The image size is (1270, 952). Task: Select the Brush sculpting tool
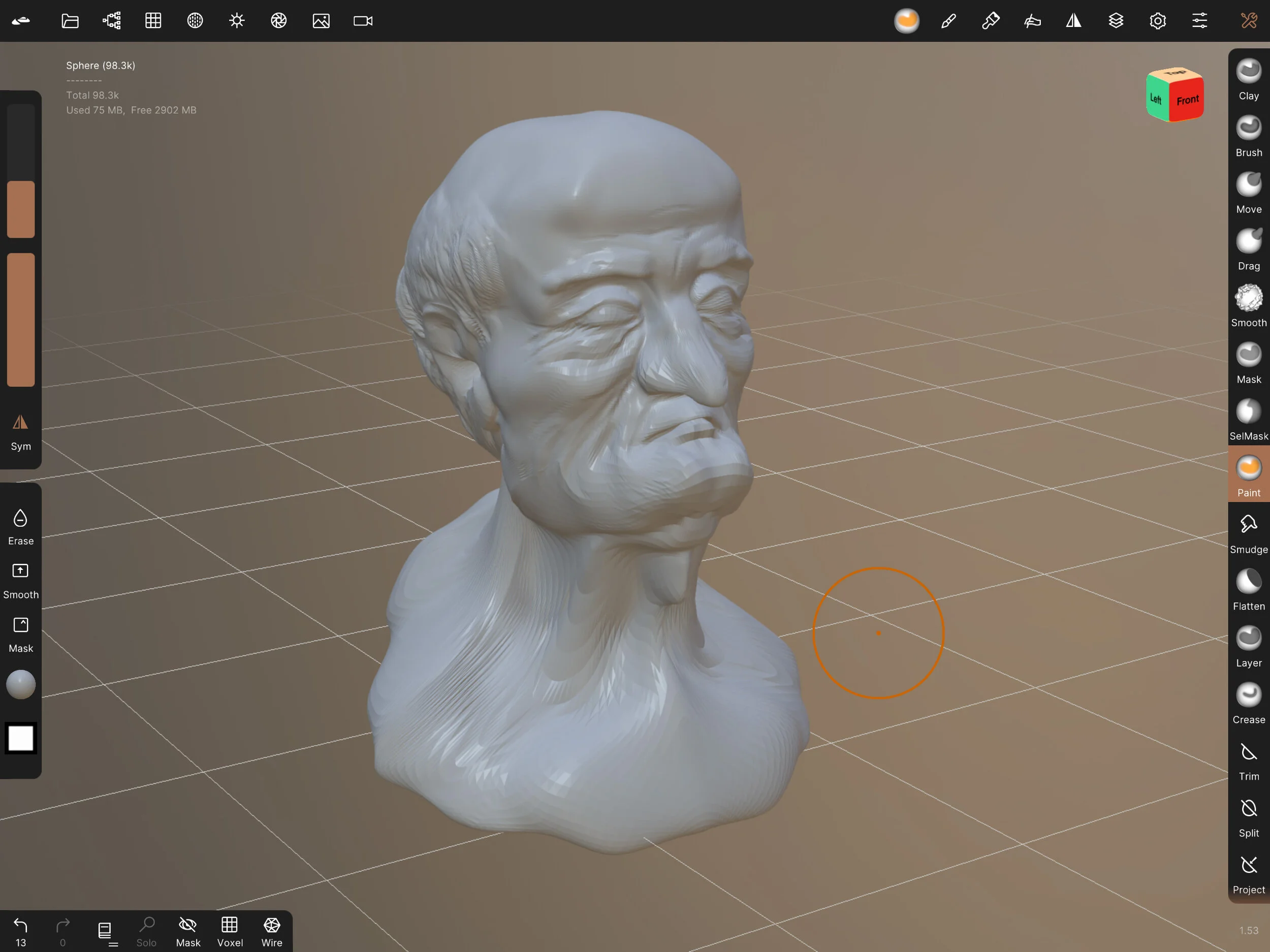tap(1248, 137)
